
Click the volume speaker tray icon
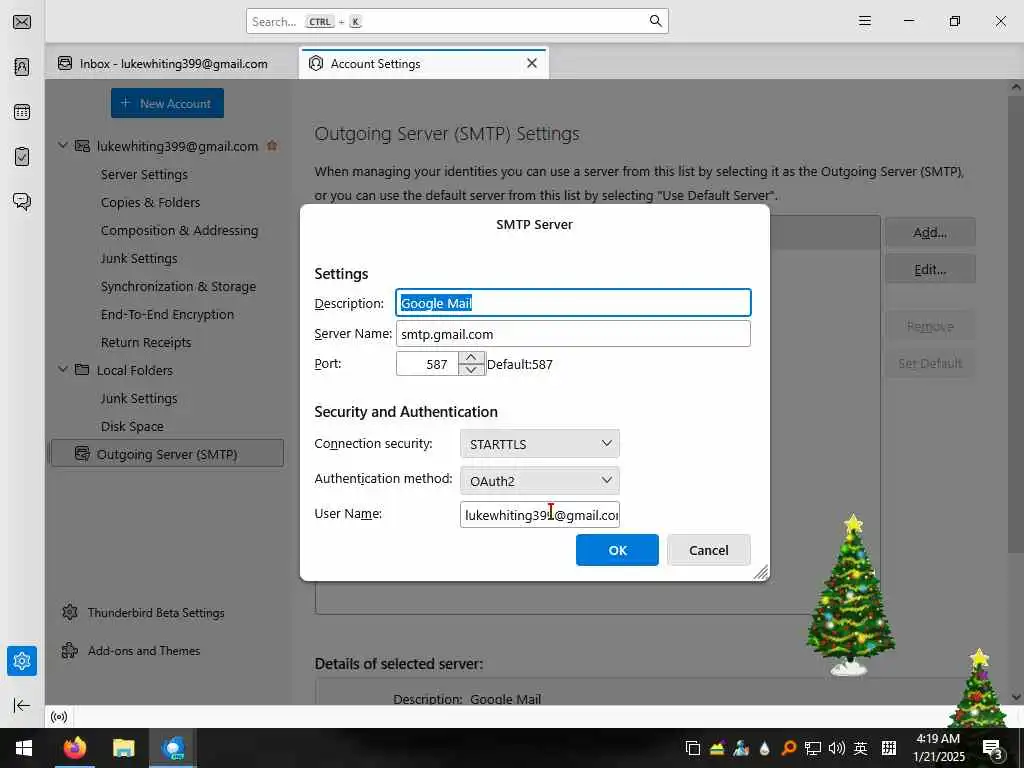837,748
